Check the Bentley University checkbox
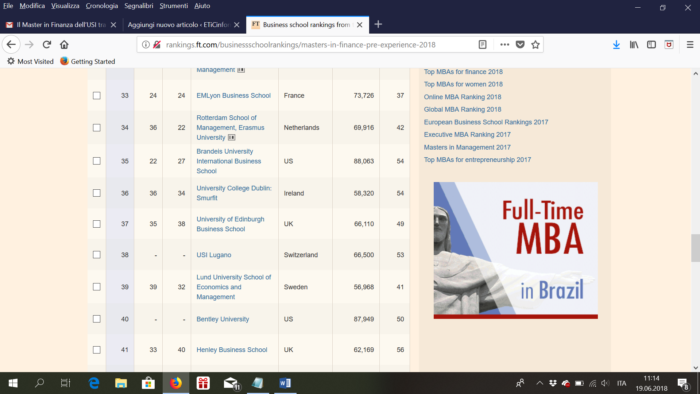The image size is (700, 394). coord(96,319)
